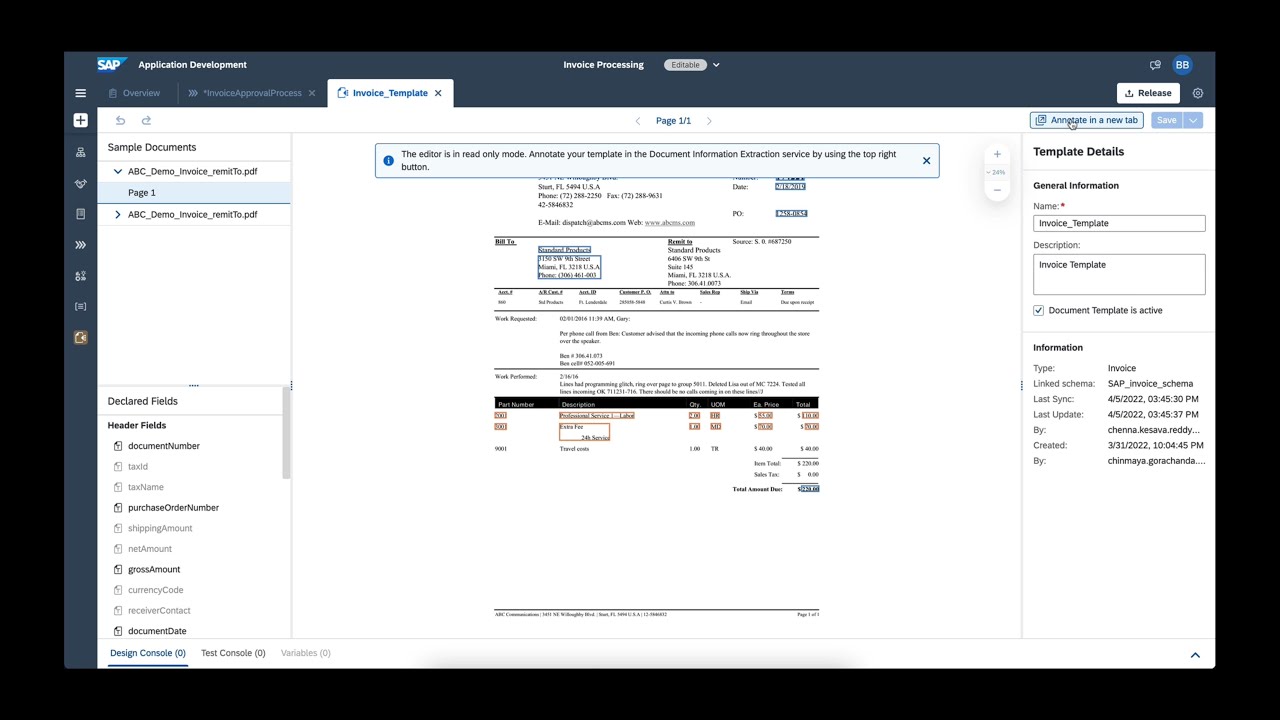The height and width of the screenshot is (720, 1280).
Task: Dismiss the read only mode message
Action: tap(926, 160)
